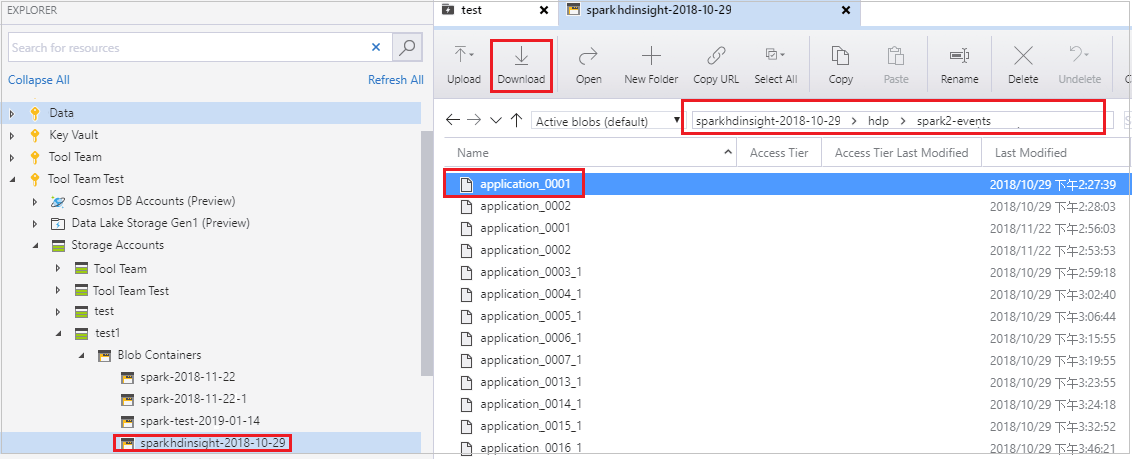This screenshot has width=1132, height=459.
Task: Go up one folder with the up arrow
Action: point(516,121)
